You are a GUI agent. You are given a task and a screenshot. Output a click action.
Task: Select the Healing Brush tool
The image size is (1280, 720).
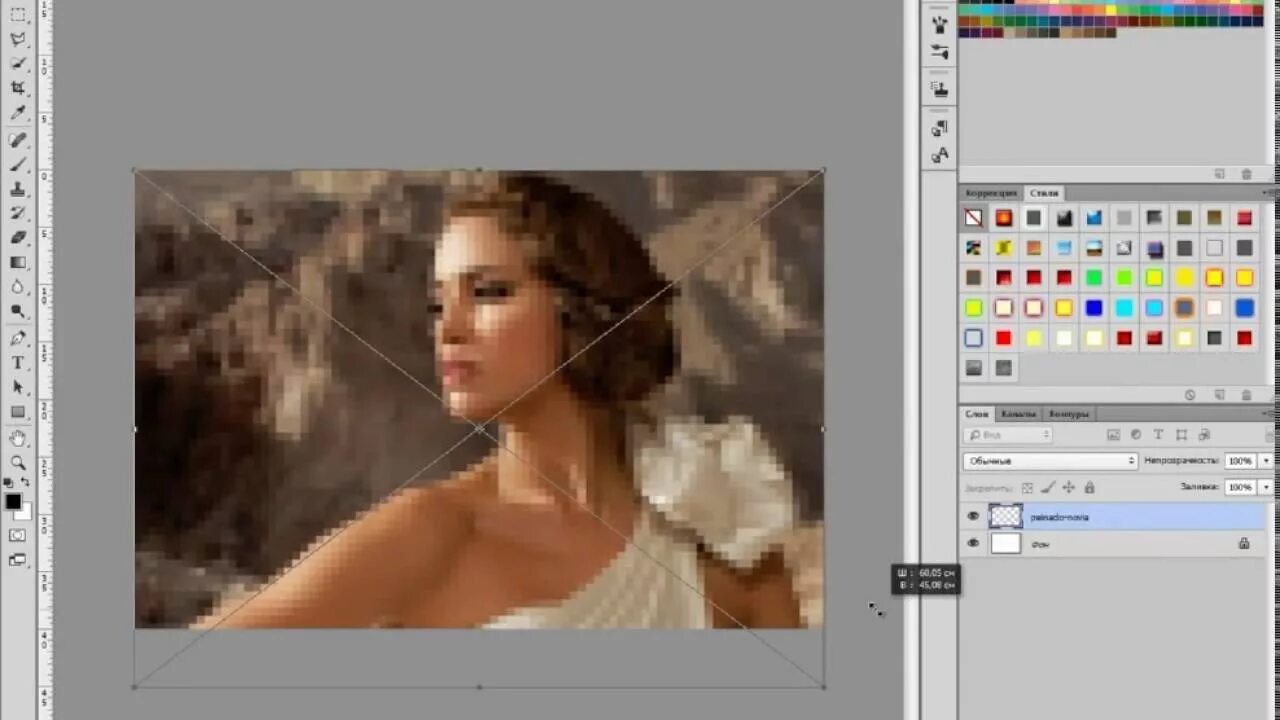[x=18, y=140]
